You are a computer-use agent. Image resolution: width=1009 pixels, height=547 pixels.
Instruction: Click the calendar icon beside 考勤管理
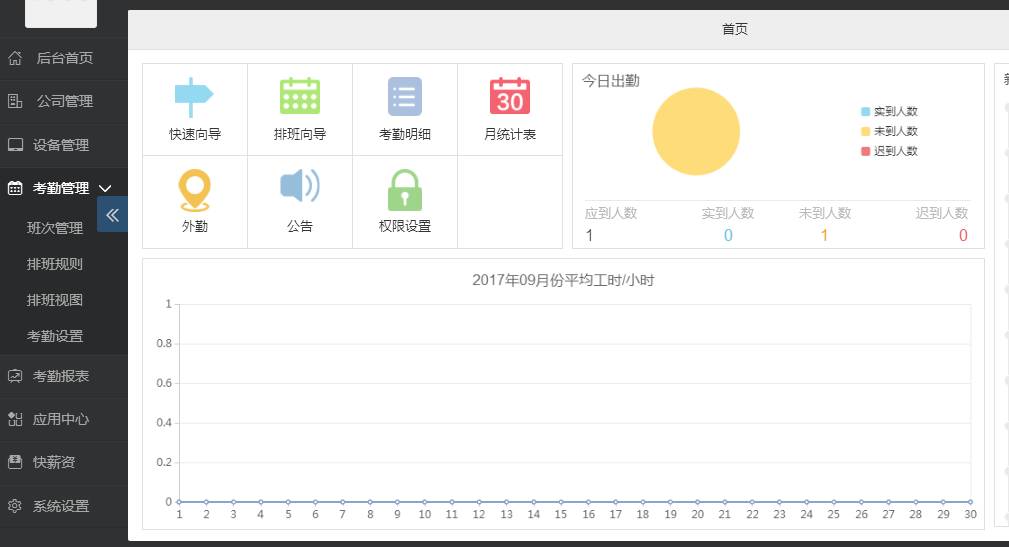[15, 189]
